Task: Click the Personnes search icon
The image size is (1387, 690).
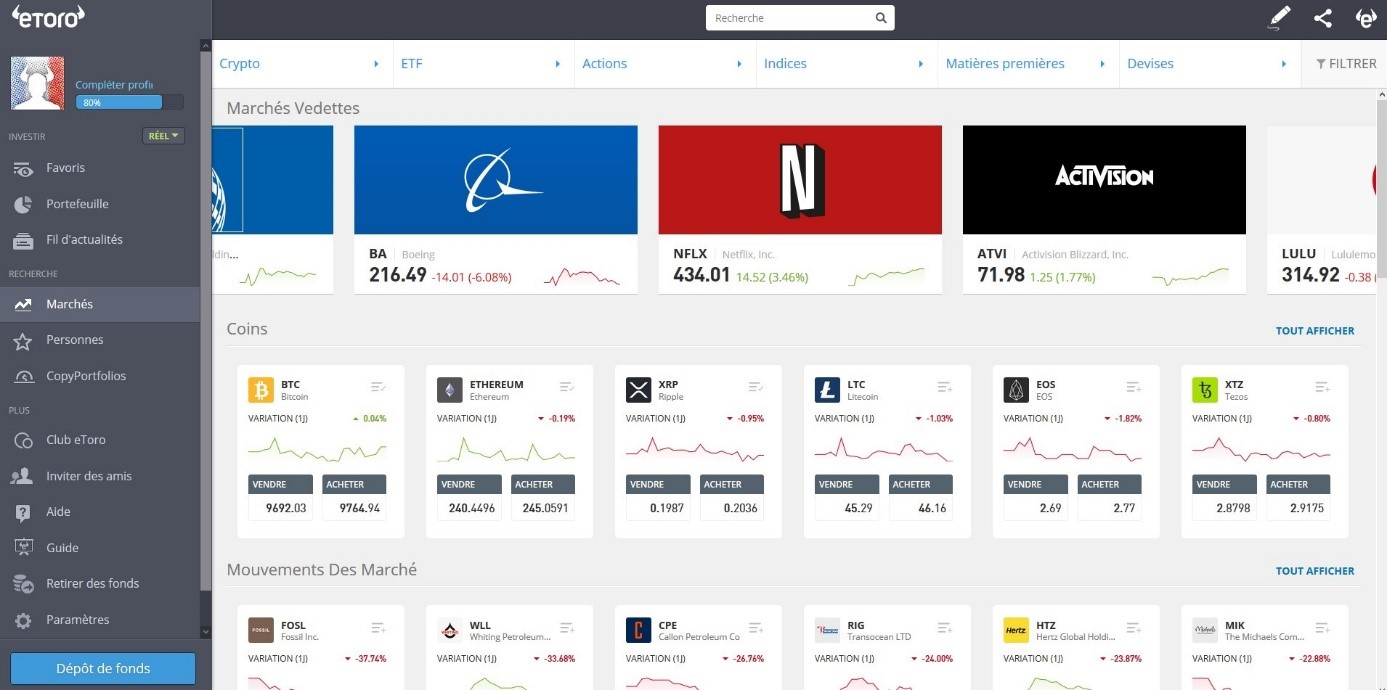Action: tap(28, 339)
